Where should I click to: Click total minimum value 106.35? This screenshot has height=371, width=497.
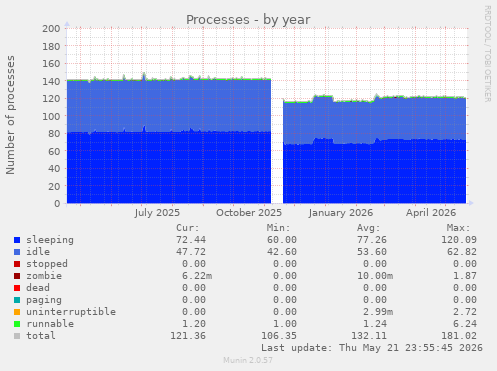[x=279, y=336]
